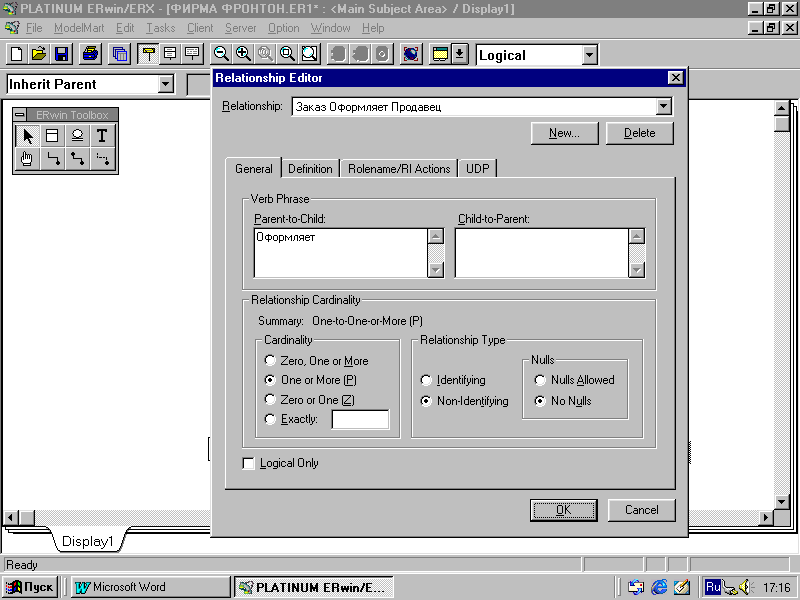The height and width of the screenshot is (600, 800).
Task: Click the ModelMart globe icon in the toolbar
Action: tap(411, 54)
